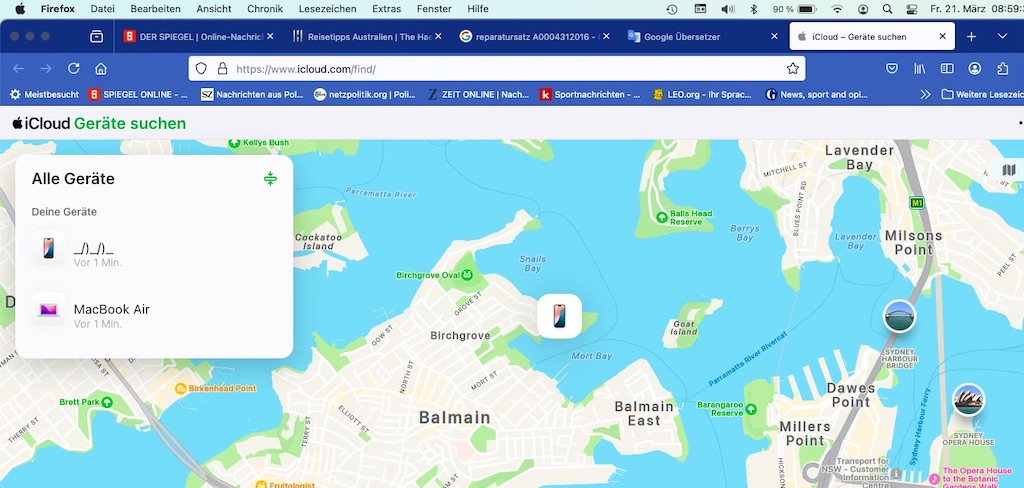Expand the hidden bookmarks overflow chevron

pyautogui.click(x=924, y=95)
